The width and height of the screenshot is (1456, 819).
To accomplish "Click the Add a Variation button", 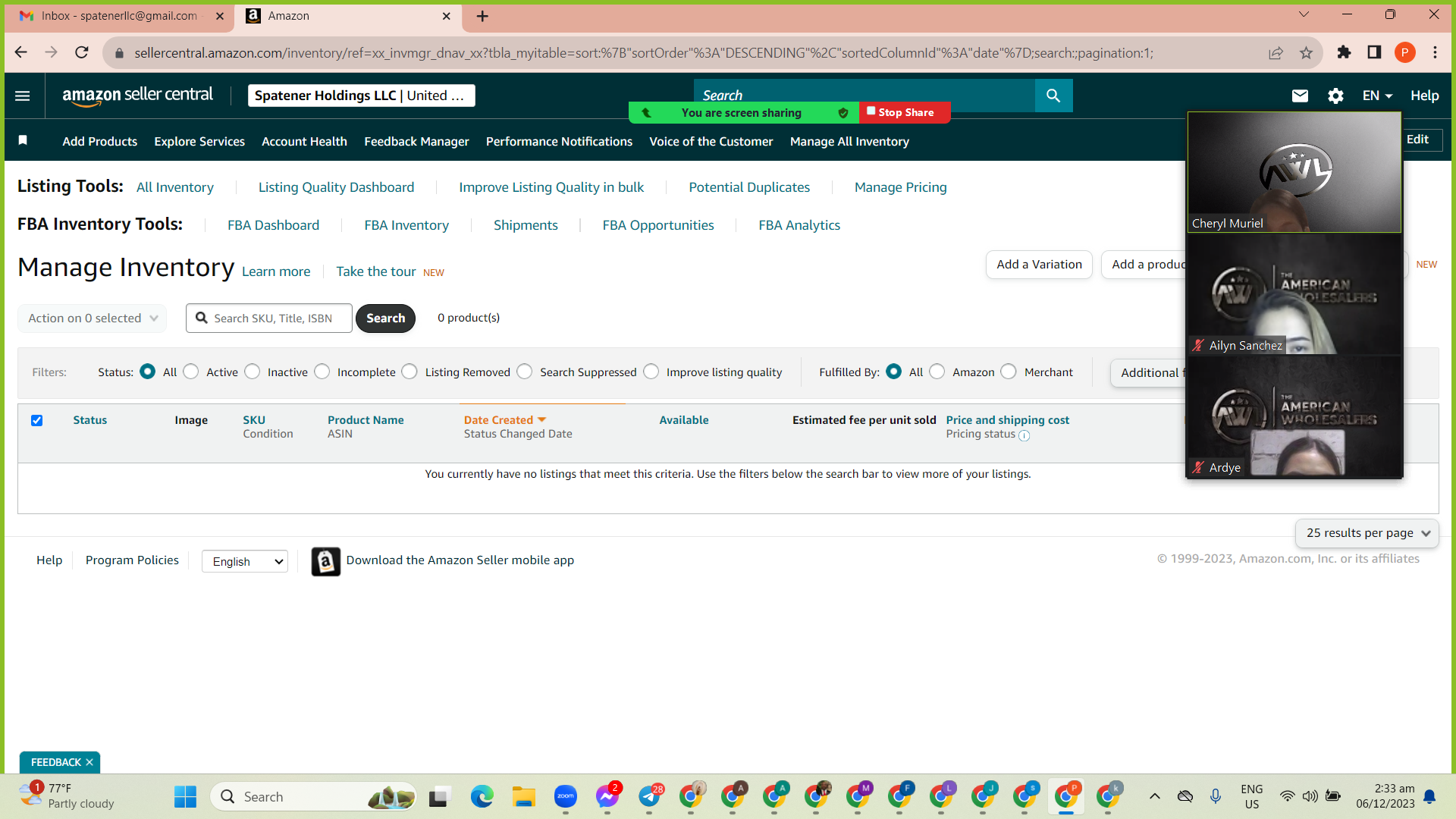I will [x=1039, y=265].
